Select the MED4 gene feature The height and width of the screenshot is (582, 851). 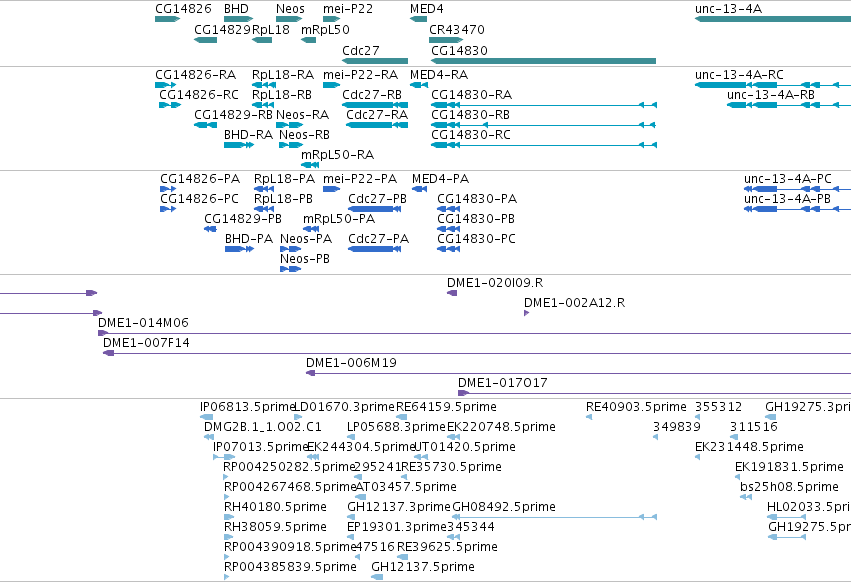tap(418, 19)
